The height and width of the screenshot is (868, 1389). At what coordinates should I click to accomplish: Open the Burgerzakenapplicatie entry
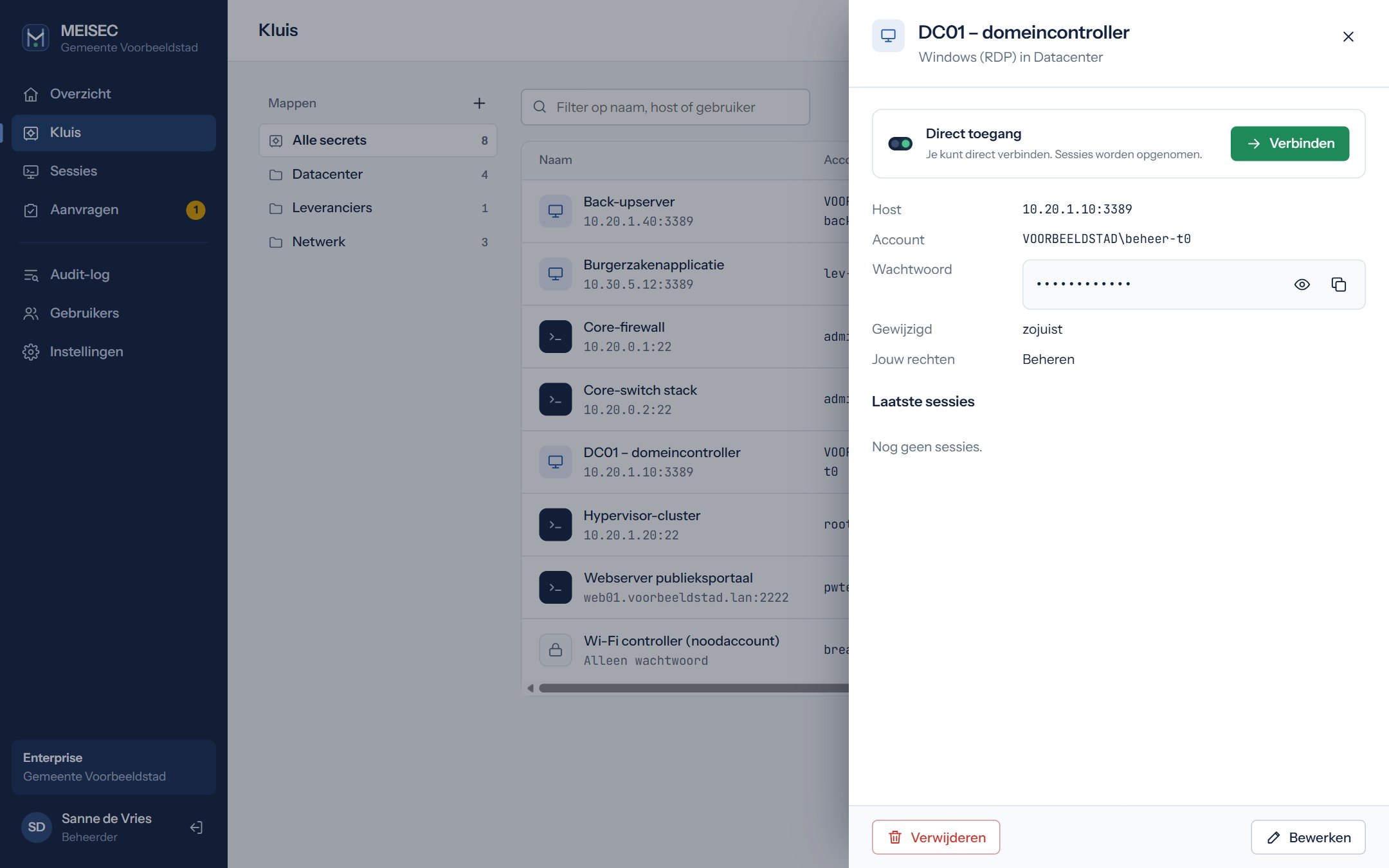pyautogui.click(x=685, y=274)
